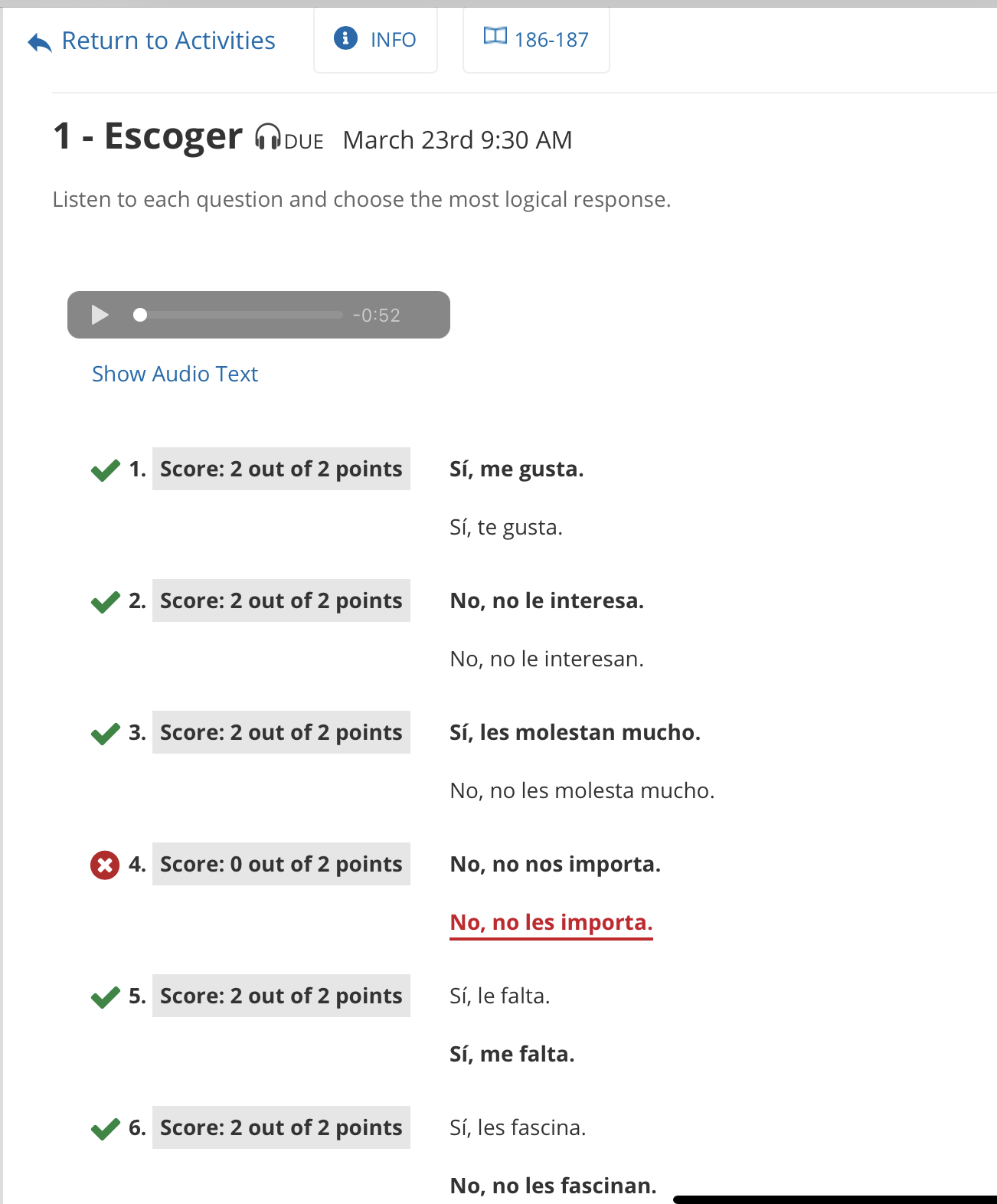Click the green checkmark for question 3

[105, 734]
